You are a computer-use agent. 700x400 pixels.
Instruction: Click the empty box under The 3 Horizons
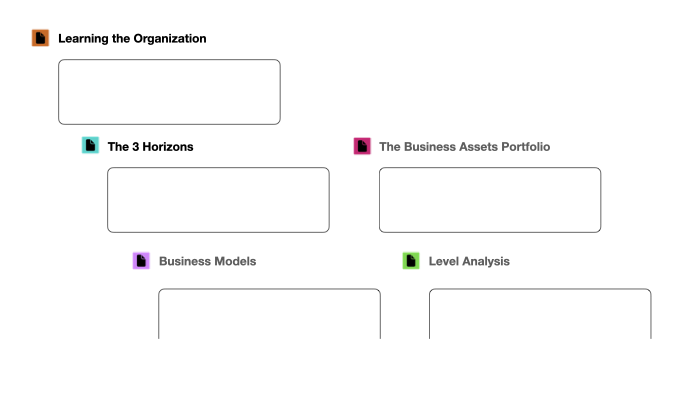point(218,200)
